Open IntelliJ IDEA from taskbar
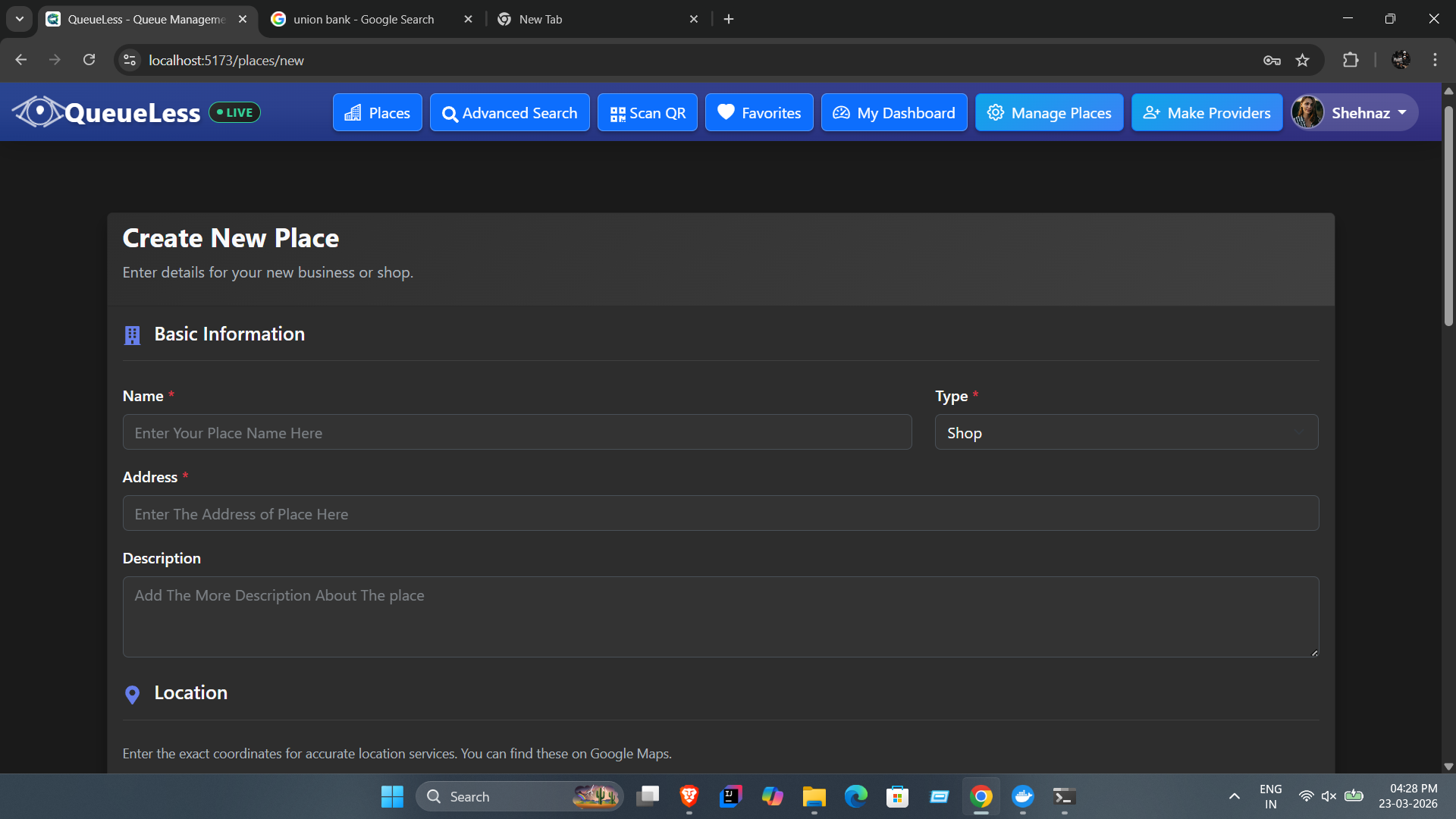 730,796
